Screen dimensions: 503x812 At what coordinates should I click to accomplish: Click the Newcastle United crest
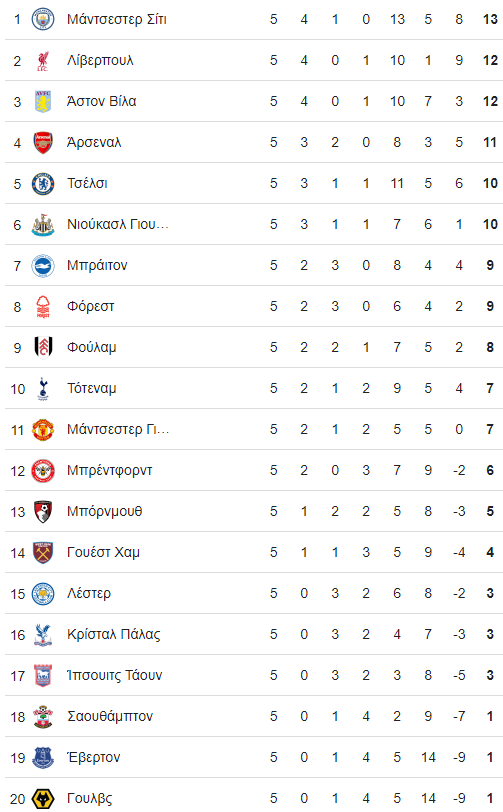(x=43, y=224)
